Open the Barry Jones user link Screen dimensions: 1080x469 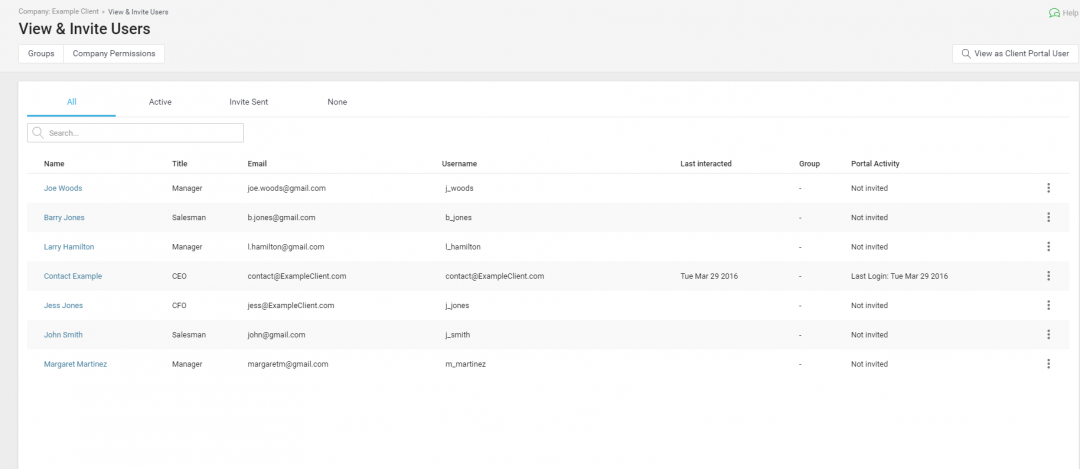point(64,217)
